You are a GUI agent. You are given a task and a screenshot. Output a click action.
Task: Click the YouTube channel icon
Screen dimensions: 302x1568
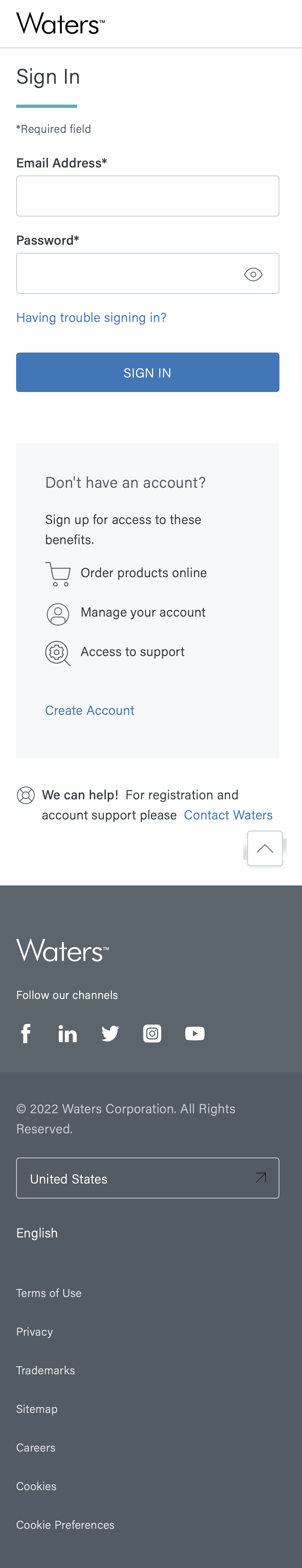tap(195, 1033)
